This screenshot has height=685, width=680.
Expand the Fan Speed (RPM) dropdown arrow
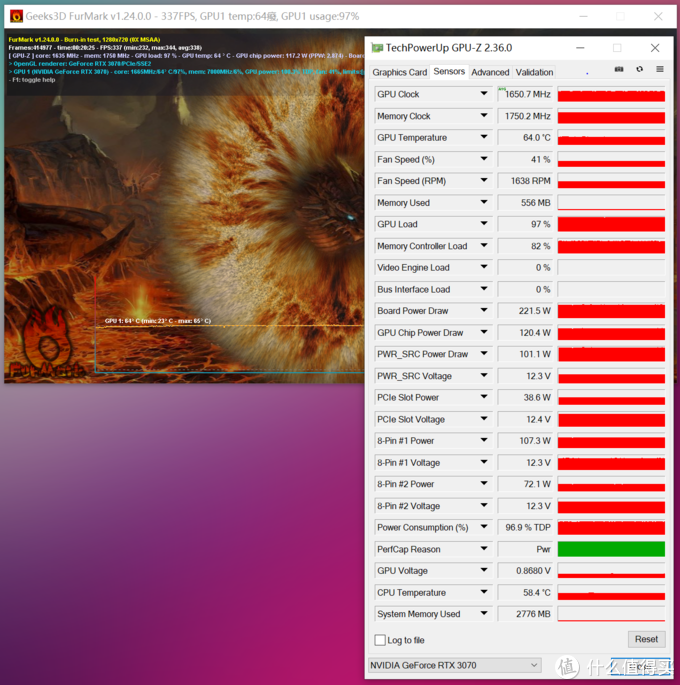coord(484,180)
